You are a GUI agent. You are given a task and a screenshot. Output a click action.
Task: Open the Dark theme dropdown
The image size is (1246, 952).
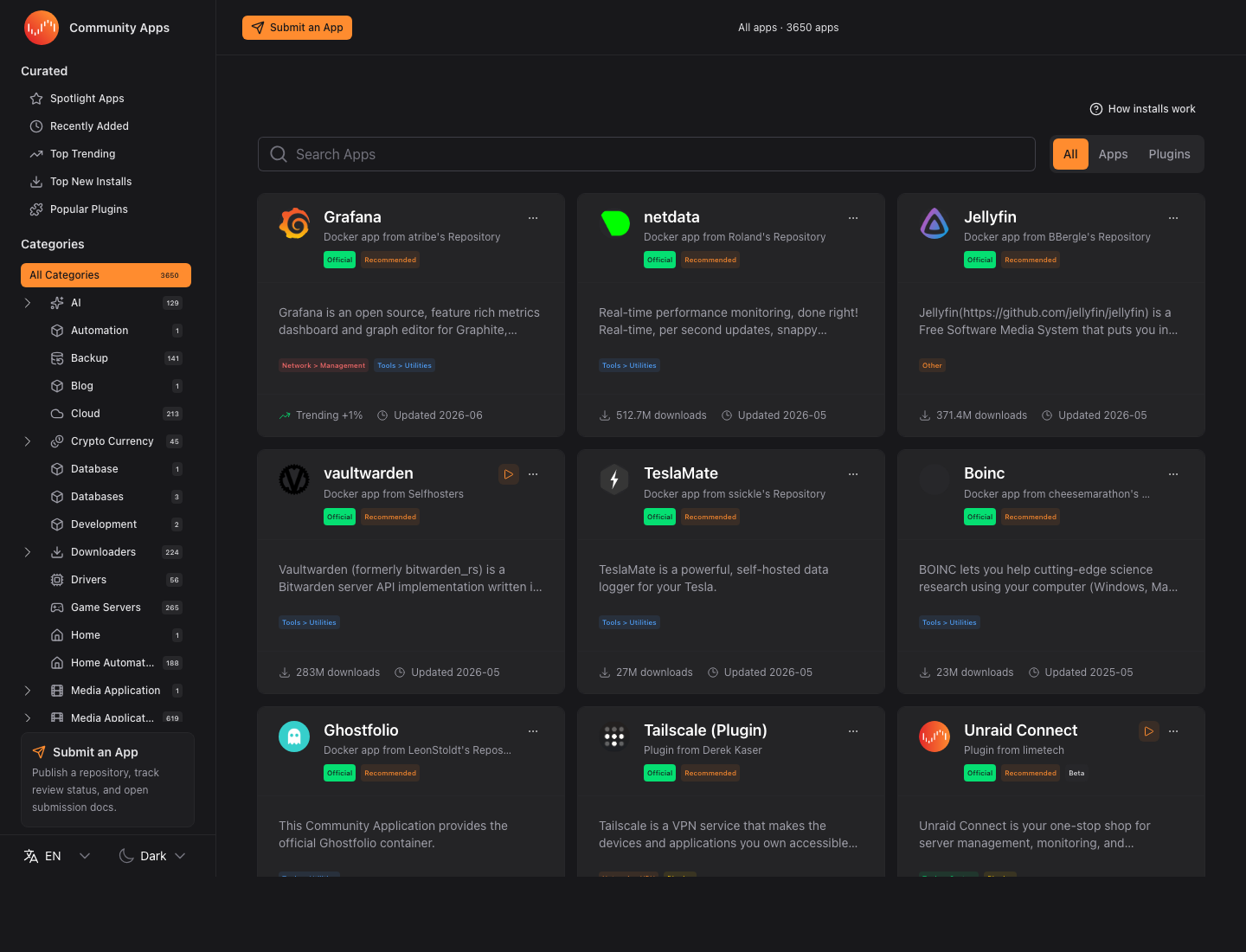pos(152,856)
